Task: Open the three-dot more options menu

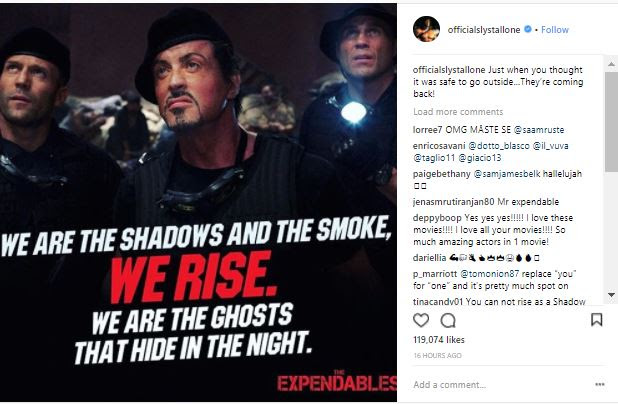Action: point(600,384)
